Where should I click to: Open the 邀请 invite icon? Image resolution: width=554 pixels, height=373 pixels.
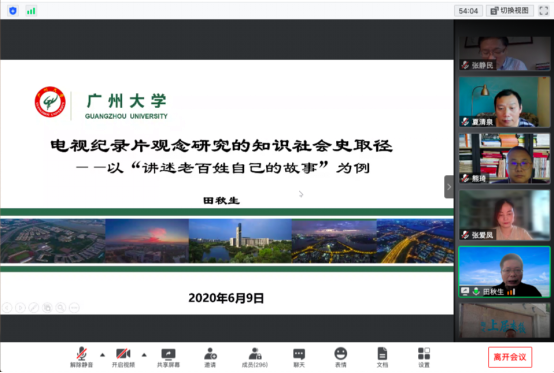coord(210,357)
